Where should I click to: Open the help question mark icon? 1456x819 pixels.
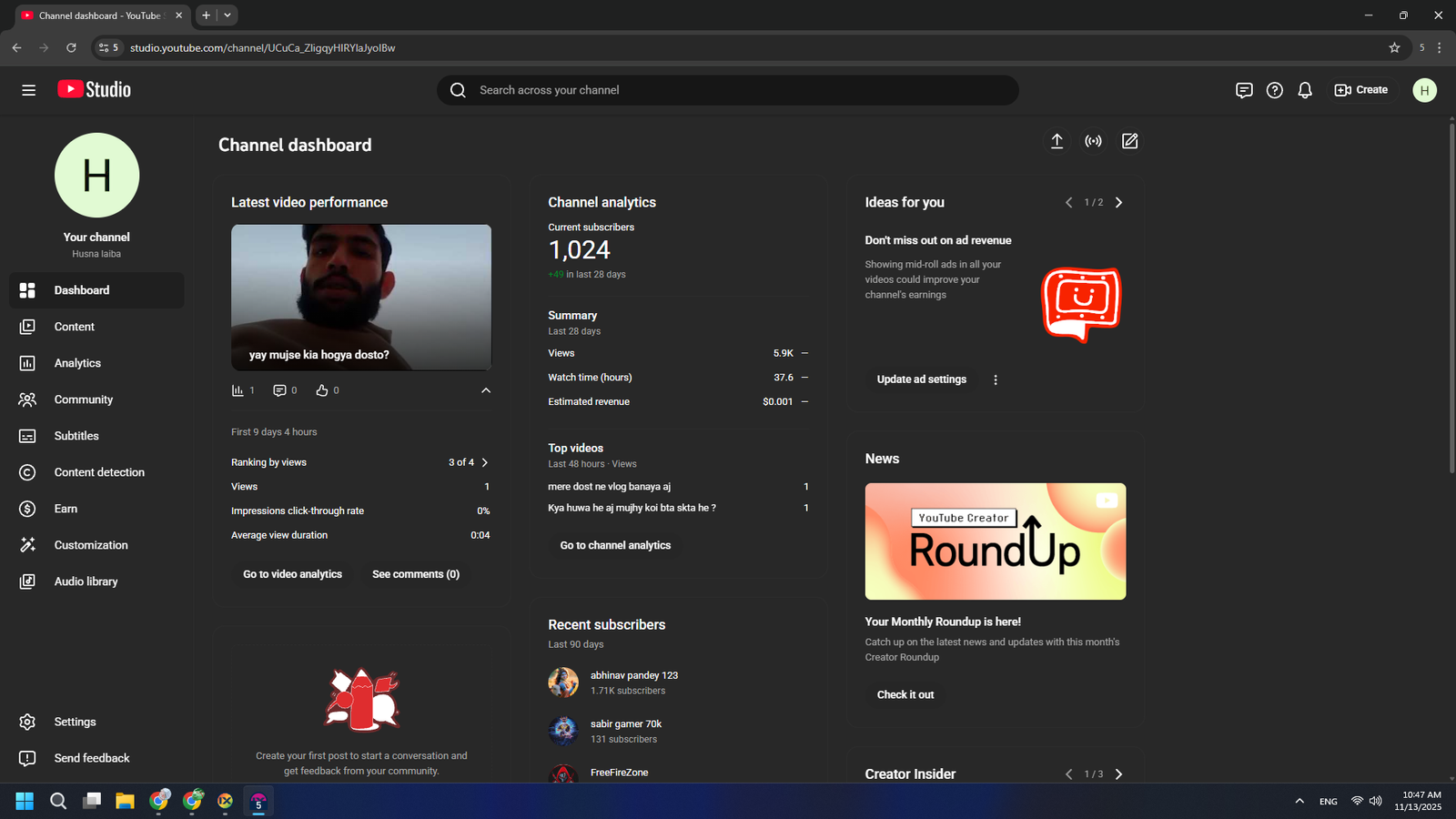pyautogui.click(x=1274, y=90)
